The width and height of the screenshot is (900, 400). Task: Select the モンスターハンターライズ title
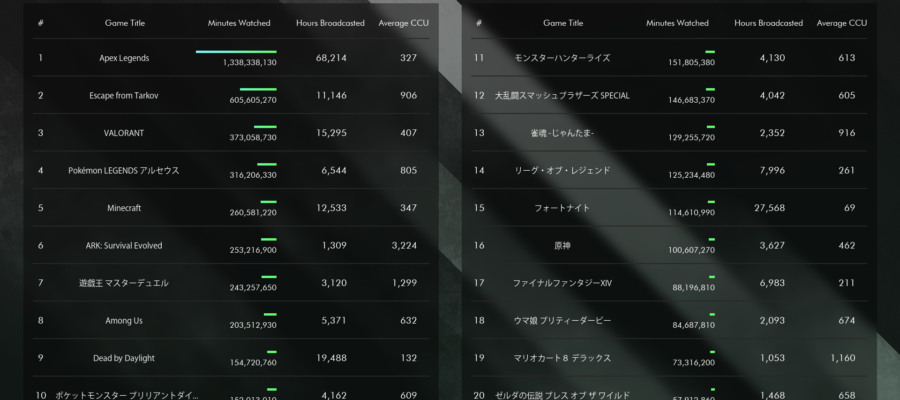coord(562,58)
